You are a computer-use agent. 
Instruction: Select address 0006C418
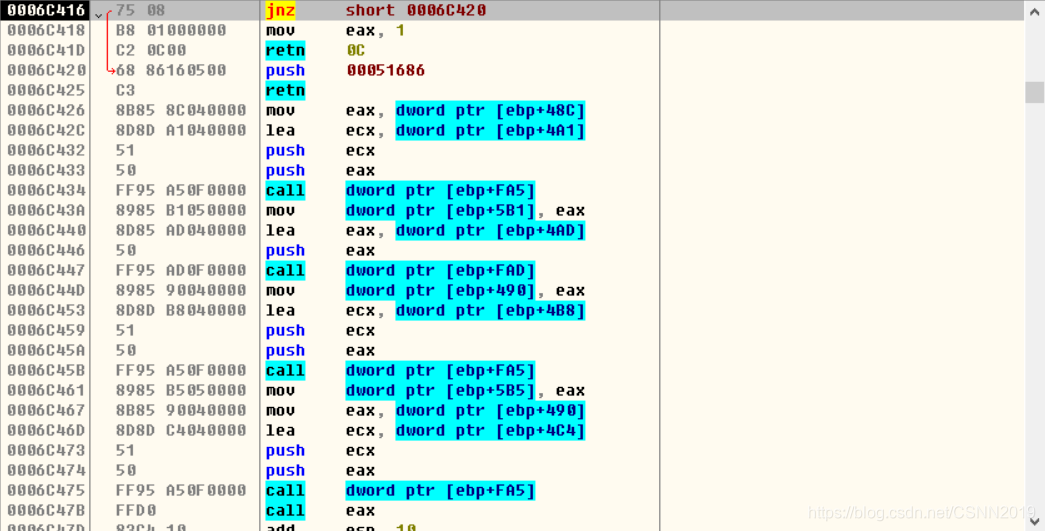[46, 31]
